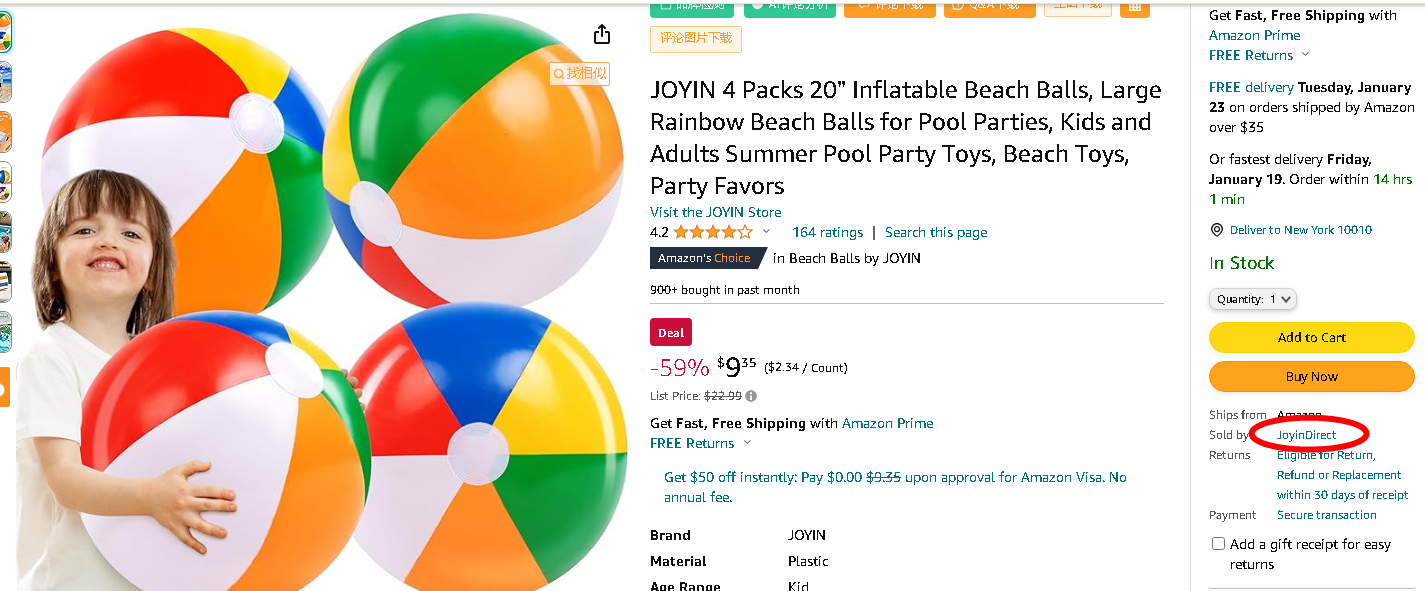Click the orange grid icon button
This screenshot has height=591, width=1425.
tap(1134, 7)
